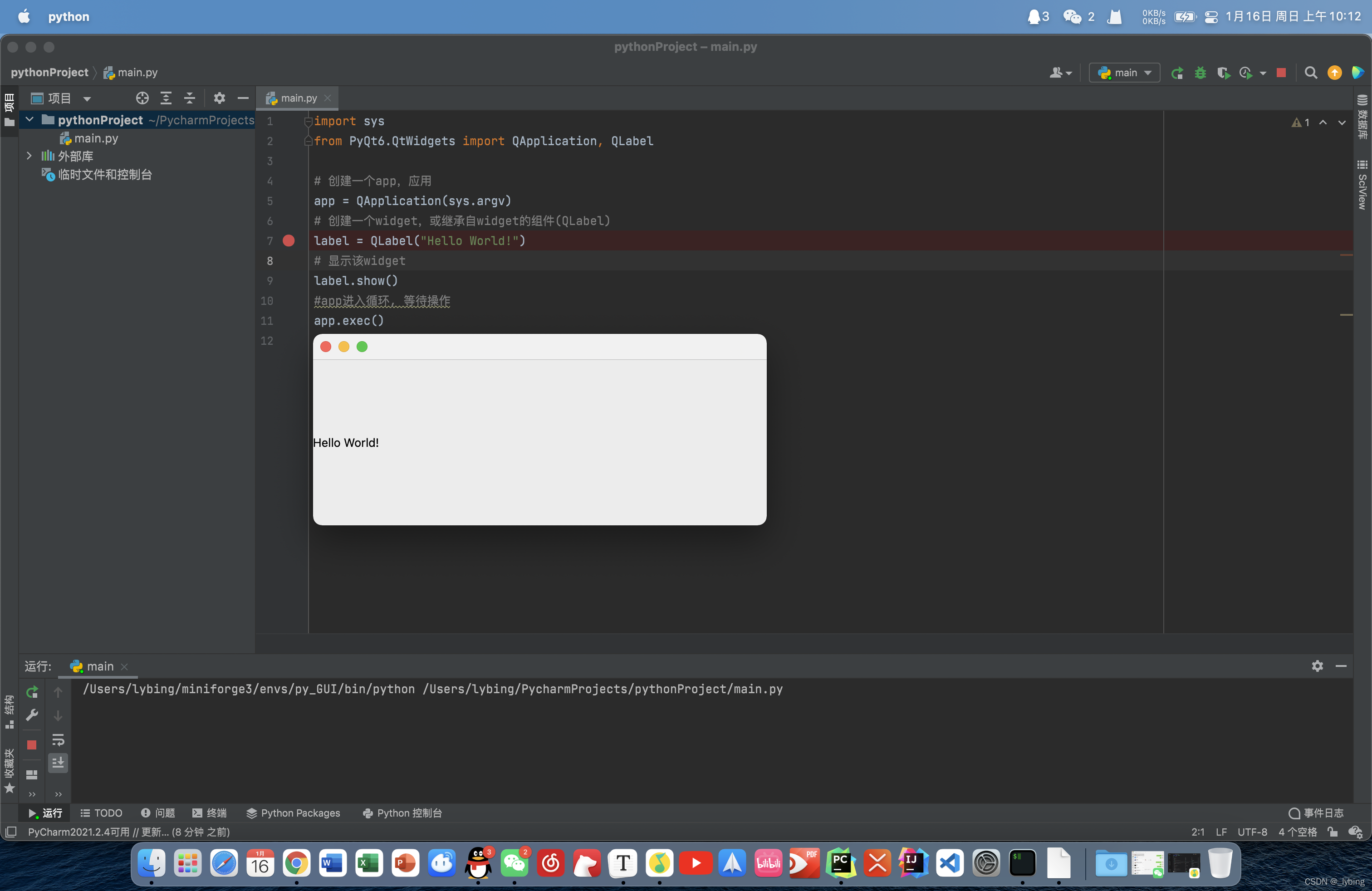The height and width of the screenshot is (891, 1372).
Task: Open the code-with-me user icon dropdown
Action: tap(1060, 73)
